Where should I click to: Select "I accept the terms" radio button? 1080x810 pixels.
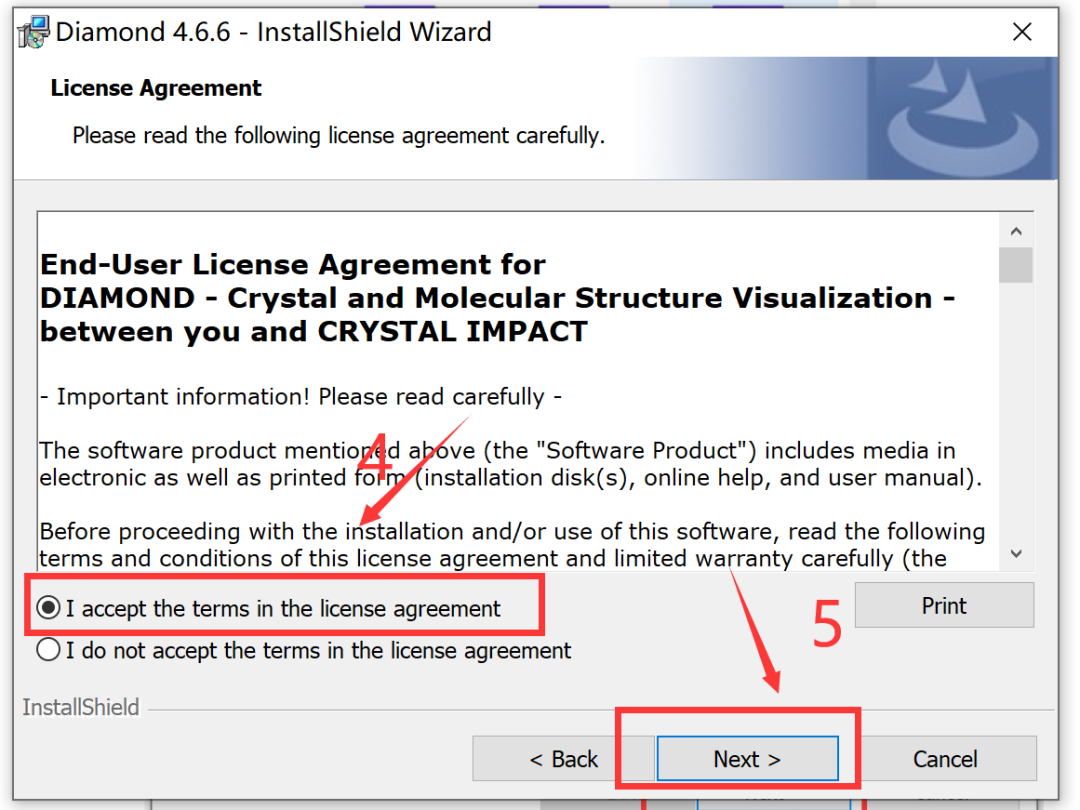[x=48, y=608]
